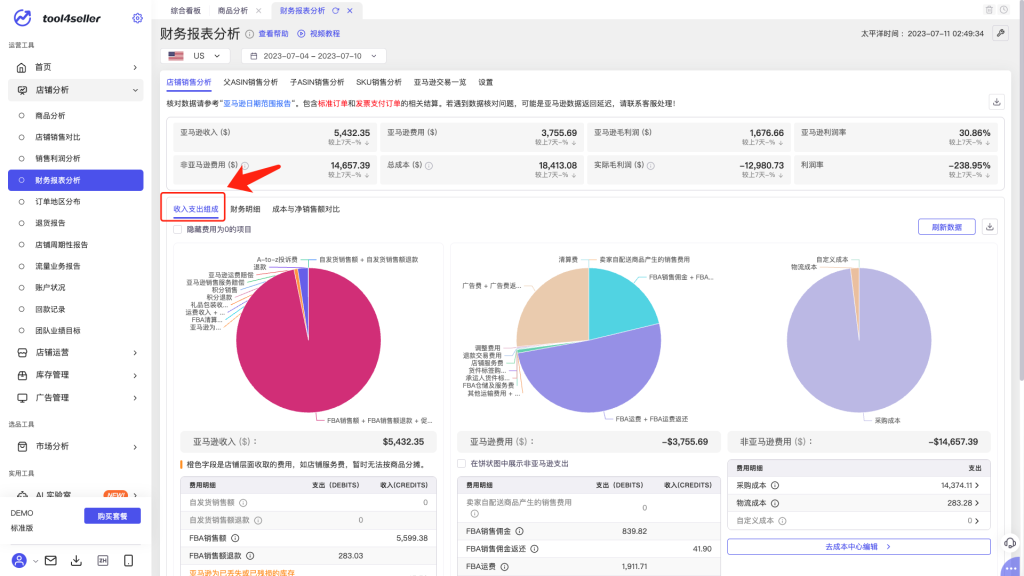Viewport: 1024px width, 576px height.
Task: Switch language with the ZH icon
Action: point(103,560)
